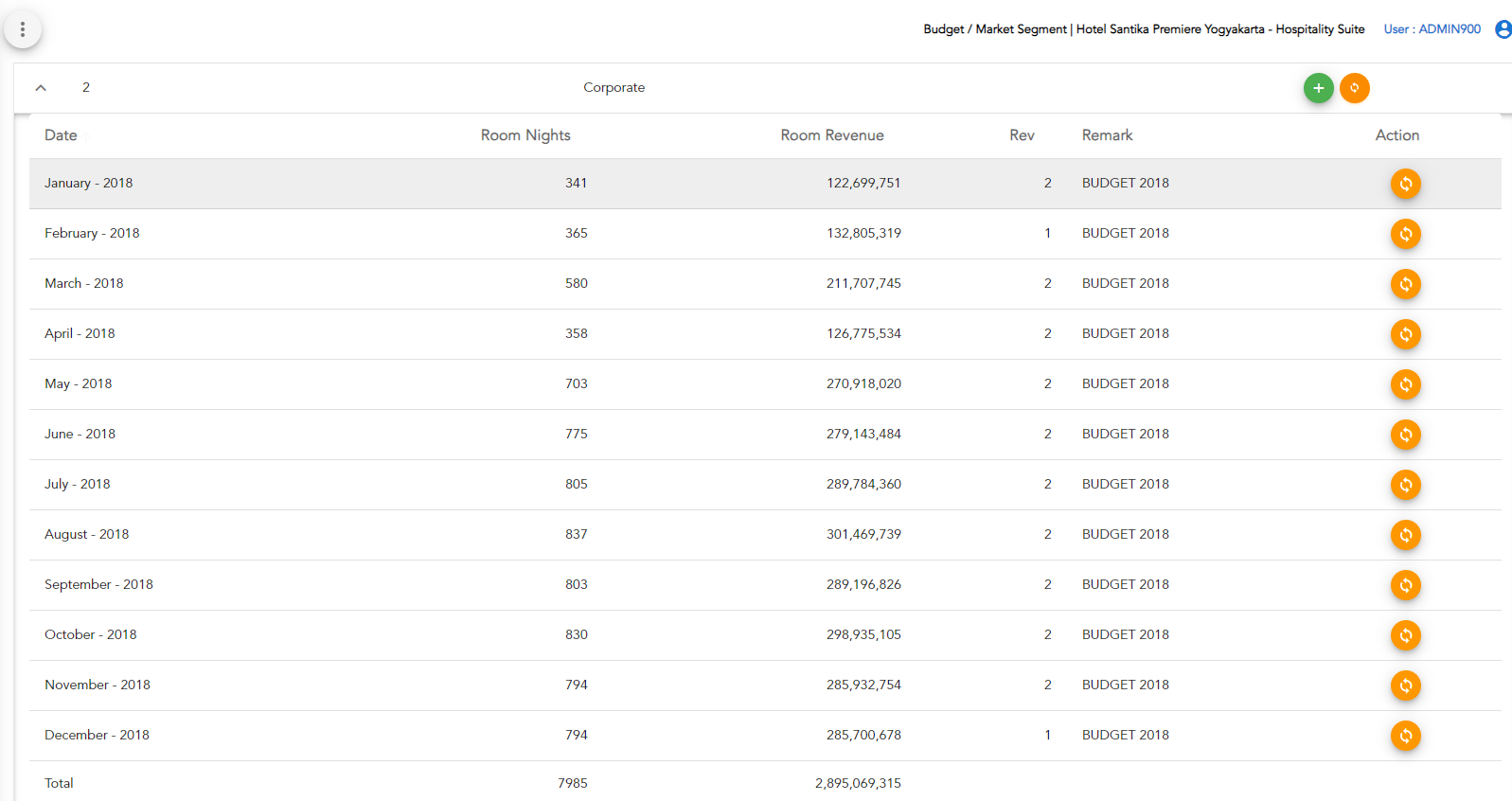Viewport: 1512px width, 801px height.
Task: Click room nights value 580
Action: 576,283
